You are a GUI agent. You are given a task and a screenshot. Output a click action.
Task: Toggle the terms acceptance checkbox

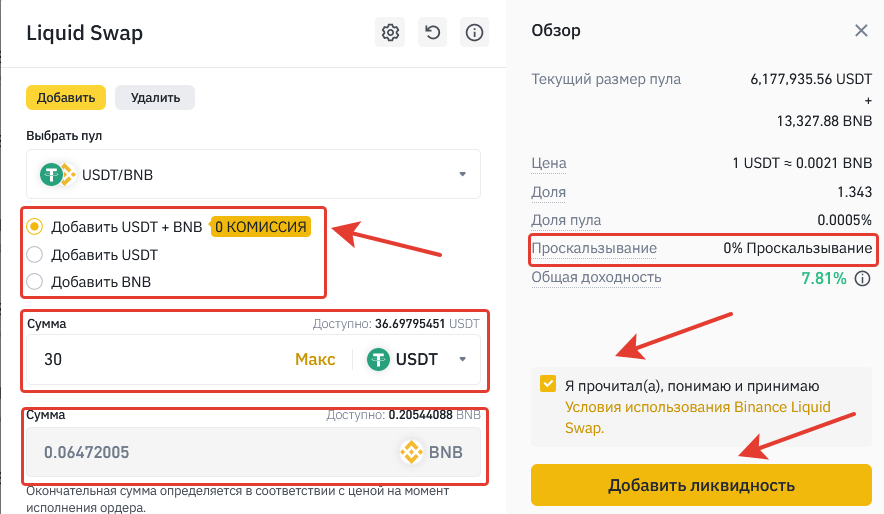548,384
